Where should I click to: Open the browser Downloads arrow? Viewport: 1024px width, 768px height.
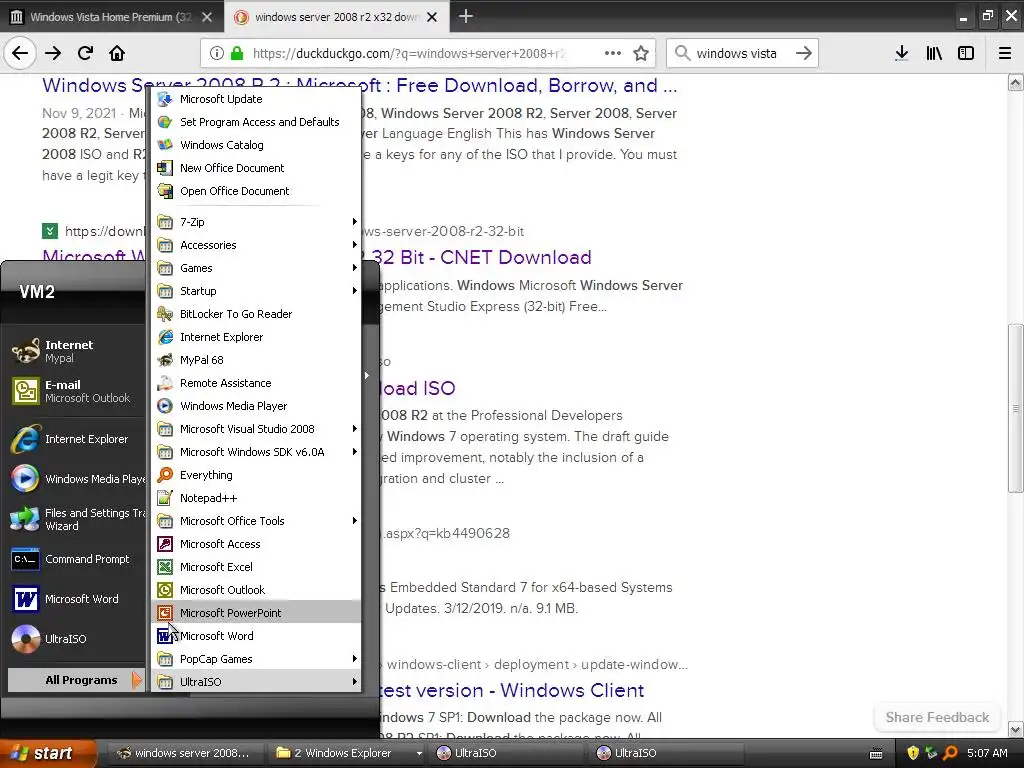point(901,53)
